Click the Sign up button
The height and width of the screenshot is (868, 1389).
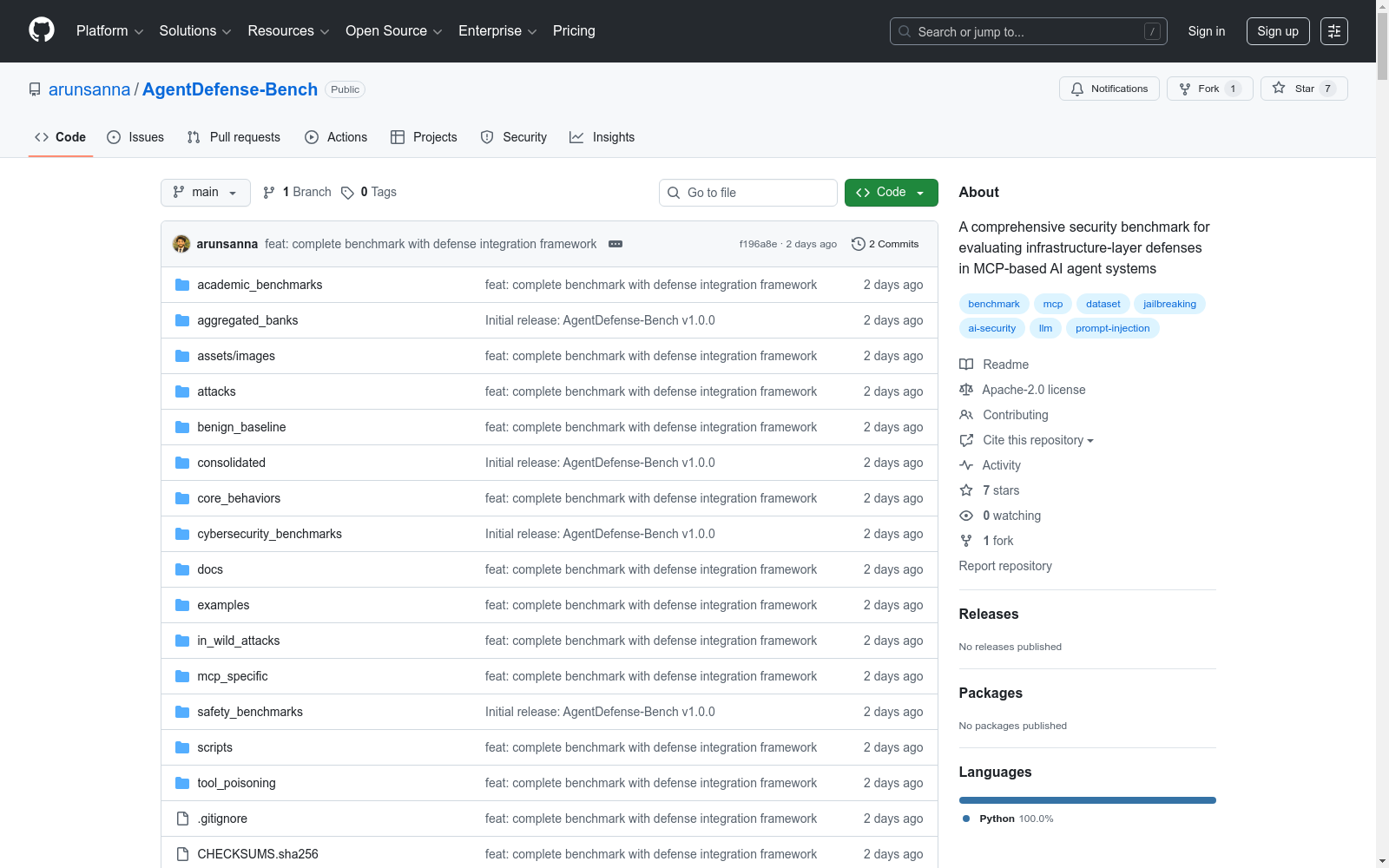(x=1278, y=31)
